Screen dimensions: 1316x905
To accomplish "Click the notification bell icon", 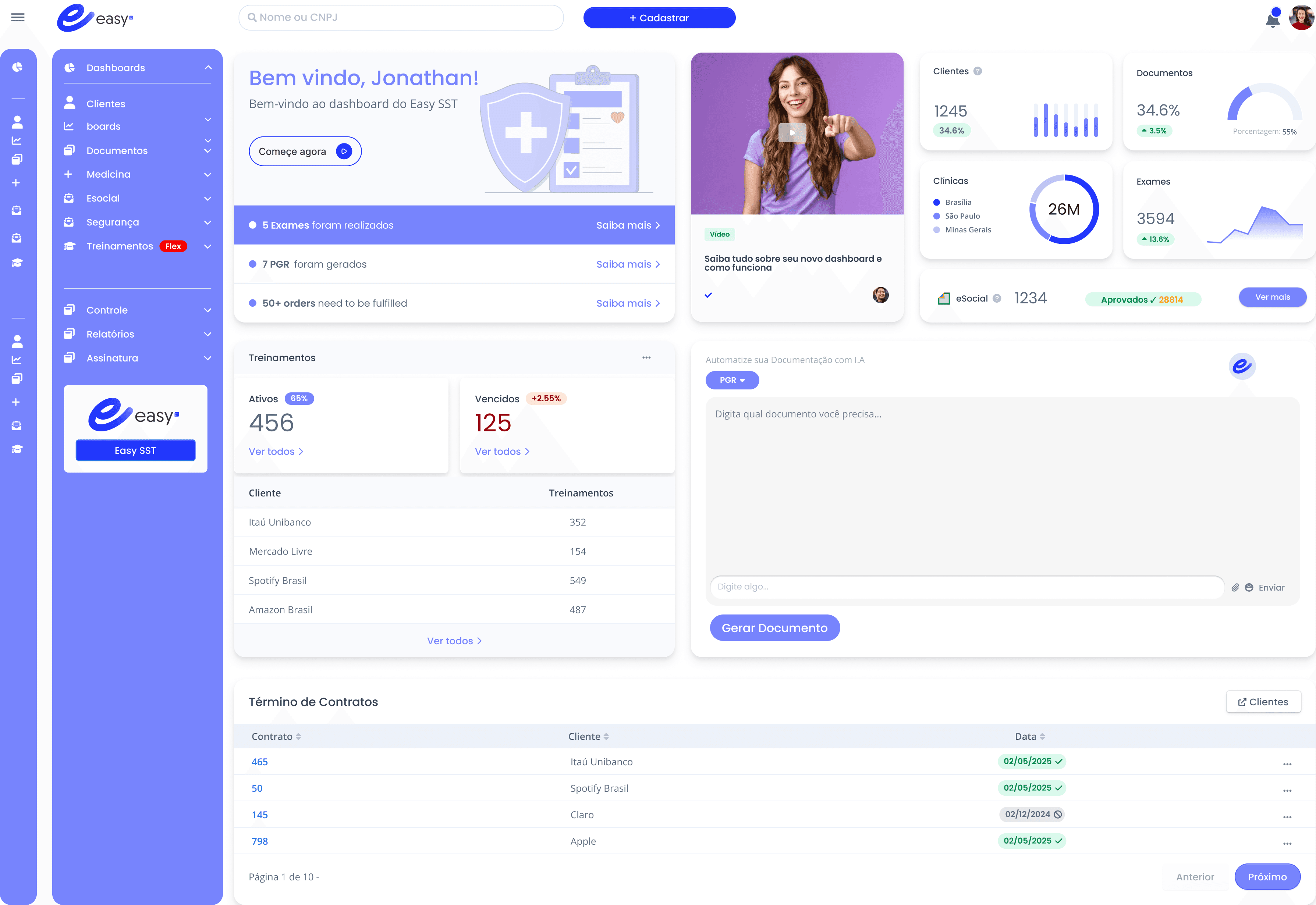I will click(1272, 21).
